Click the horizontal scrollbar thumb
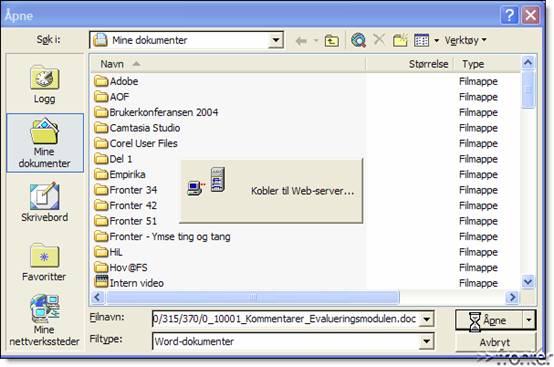The width and height of the screenshot is (554, 367). coord(253,297)
